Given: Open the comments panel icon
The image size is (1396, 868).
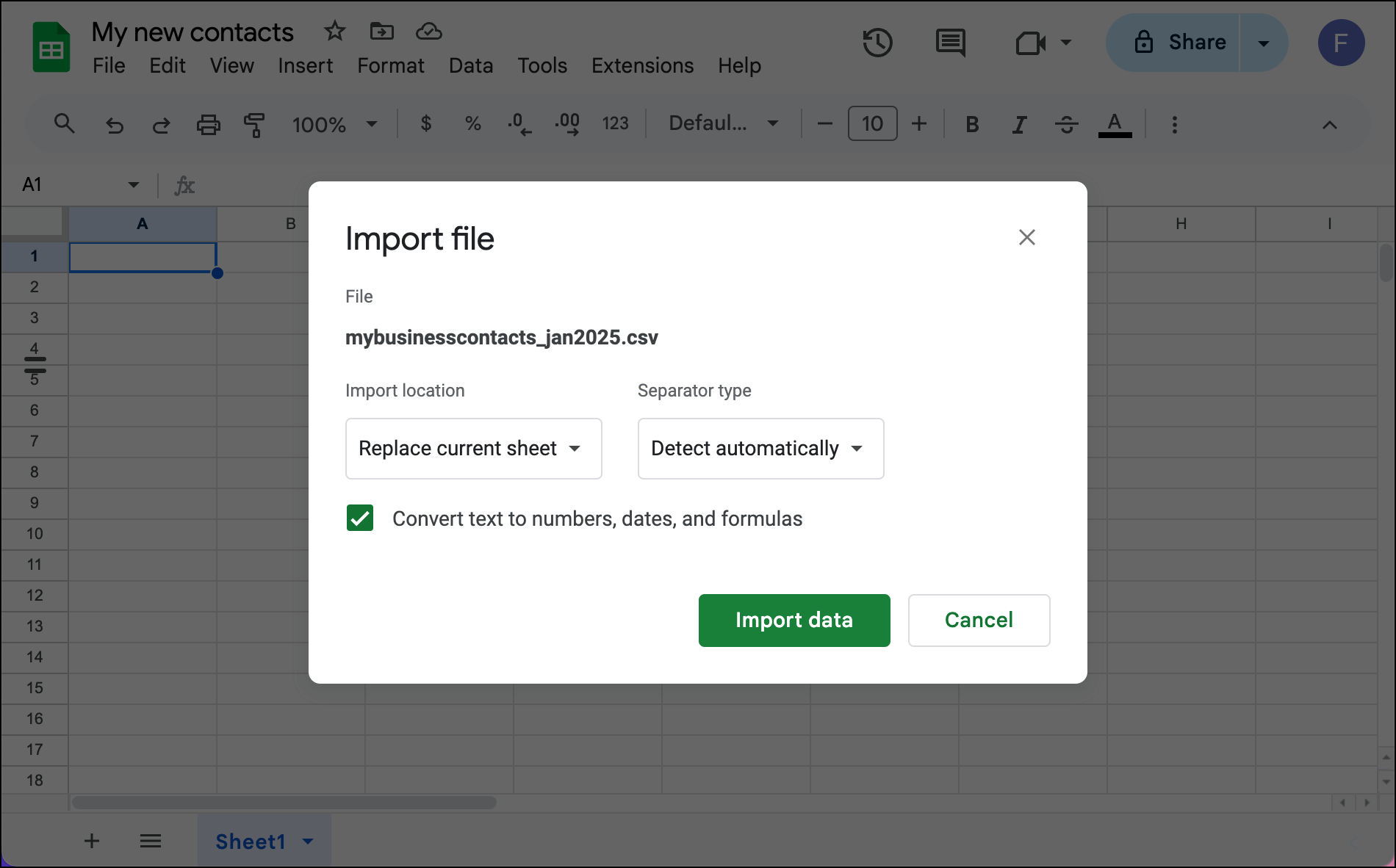Looking at the screenshot, I should point(951,43).
